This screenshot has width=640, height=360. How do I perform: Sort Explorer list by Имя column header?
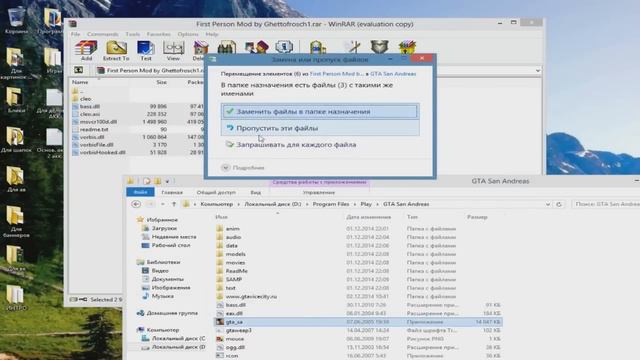pos(221,217)
